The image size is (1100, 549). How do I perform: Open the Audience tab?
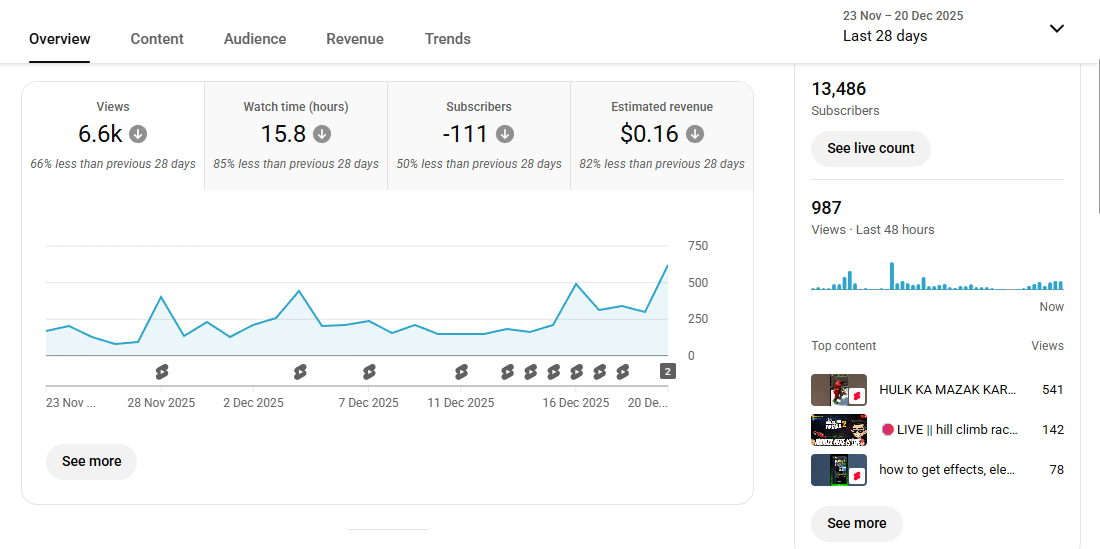255,39
